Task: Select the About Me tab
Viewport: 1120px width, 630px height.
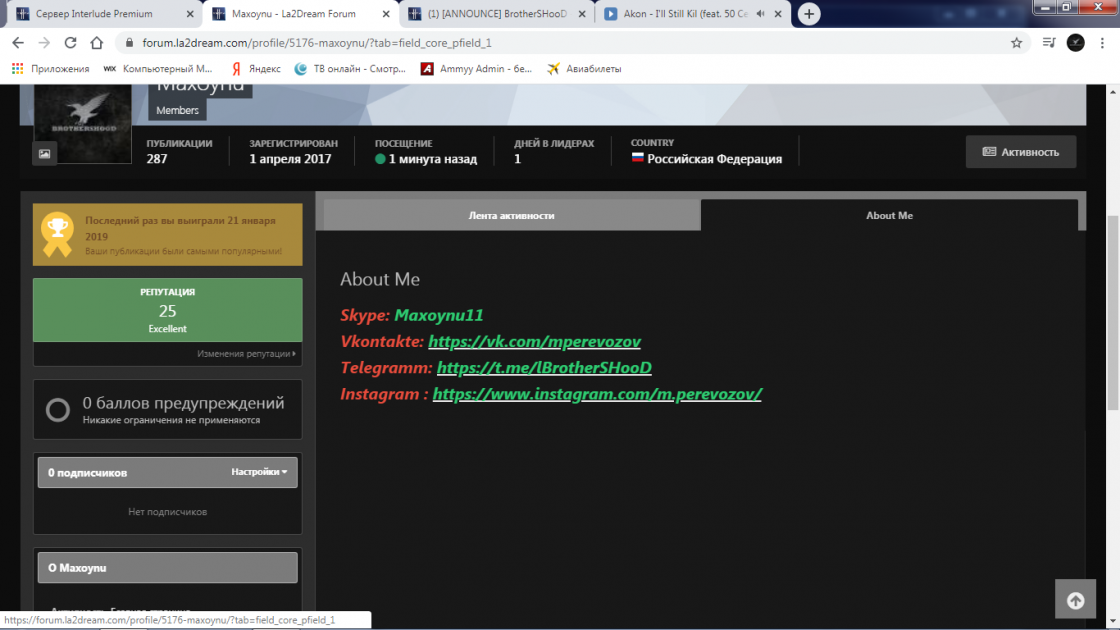Action: click(888, 215)
